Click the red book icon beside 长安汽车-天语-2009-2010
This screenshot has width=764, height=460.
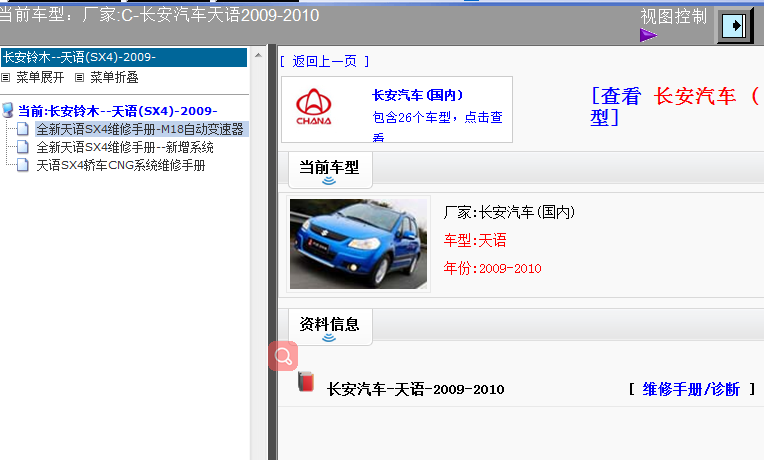306,382
